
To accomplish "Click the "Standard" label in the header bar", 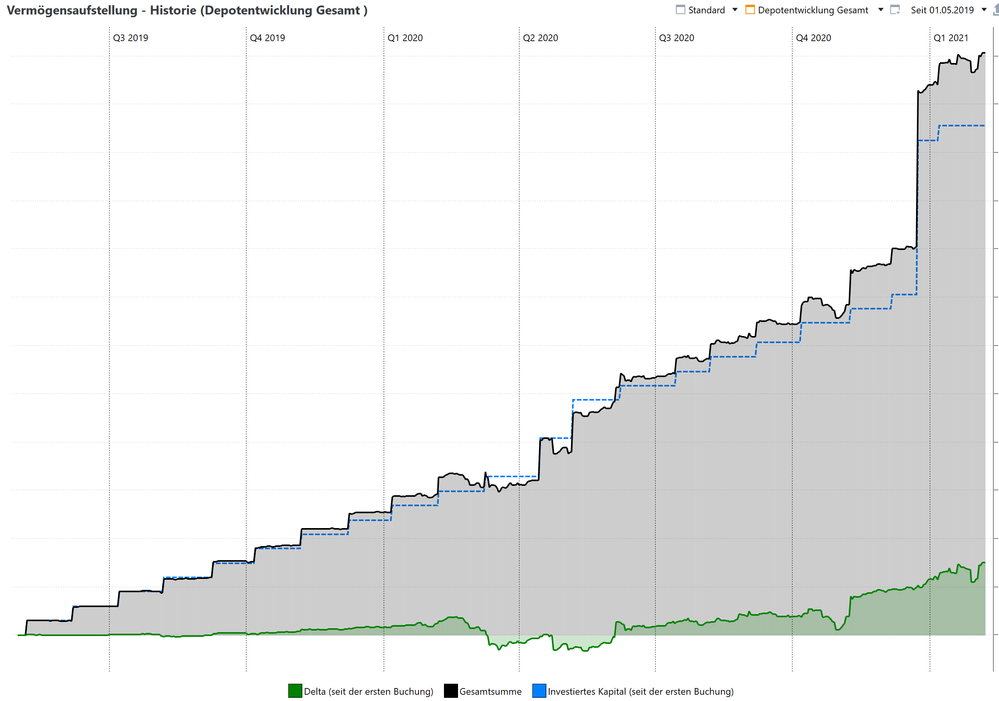I will [x=706, y=10].
